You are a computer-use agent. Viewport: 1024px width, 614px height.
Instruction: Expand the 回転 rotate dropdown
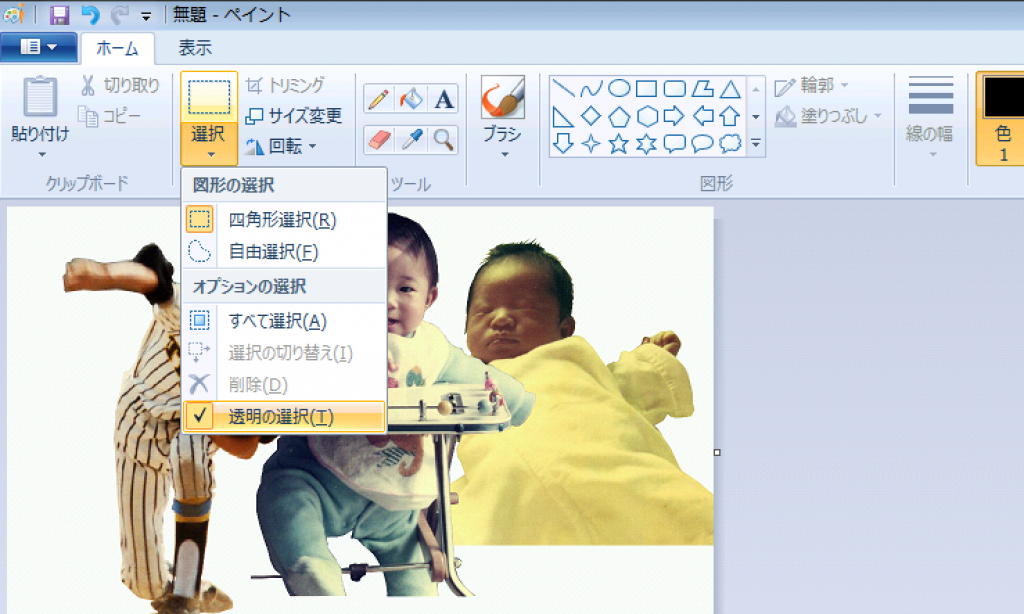pos(280,147)
